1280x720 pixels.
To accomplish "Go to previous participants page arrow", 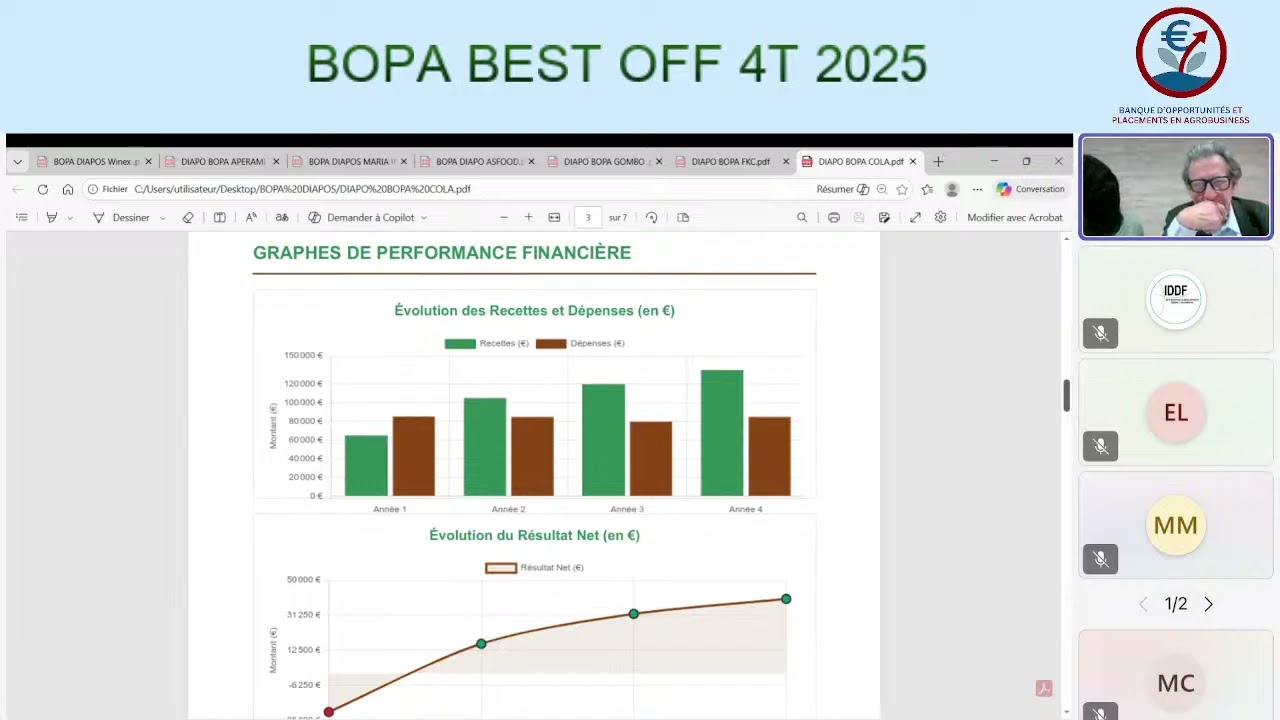I will point(1144,604).
